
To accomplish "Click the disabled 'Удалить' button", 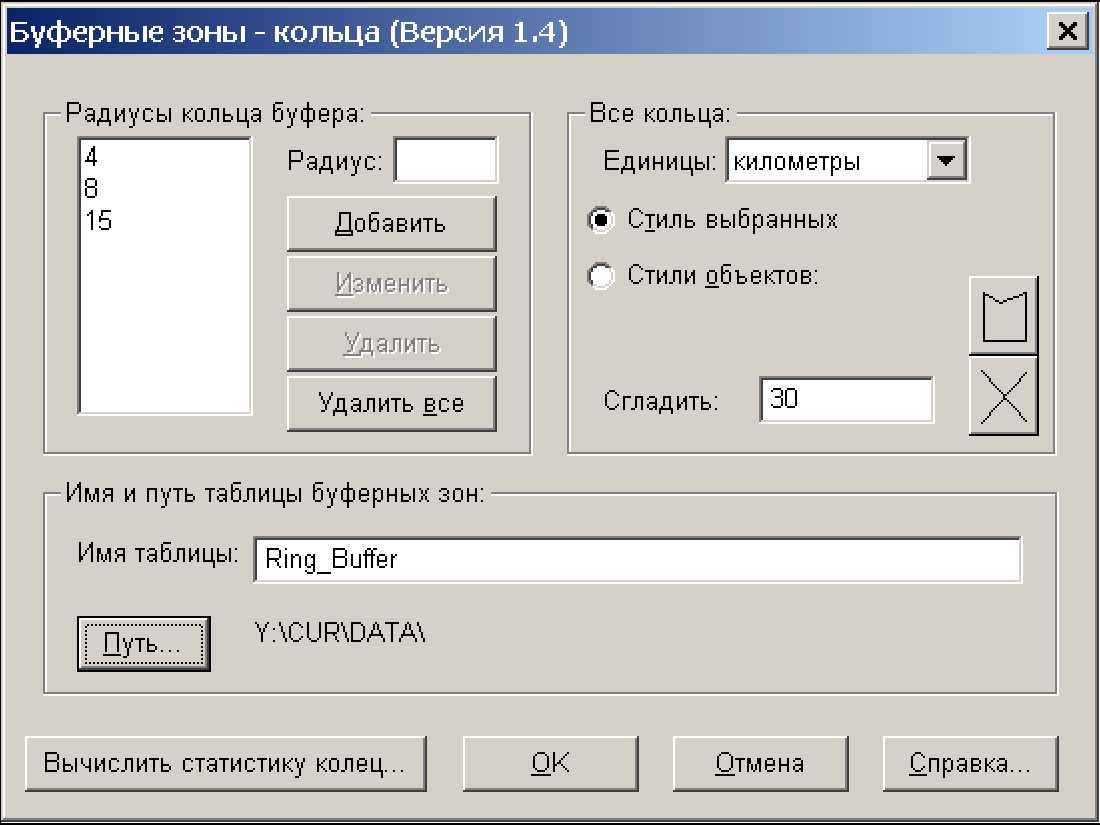I will [391, 344].
